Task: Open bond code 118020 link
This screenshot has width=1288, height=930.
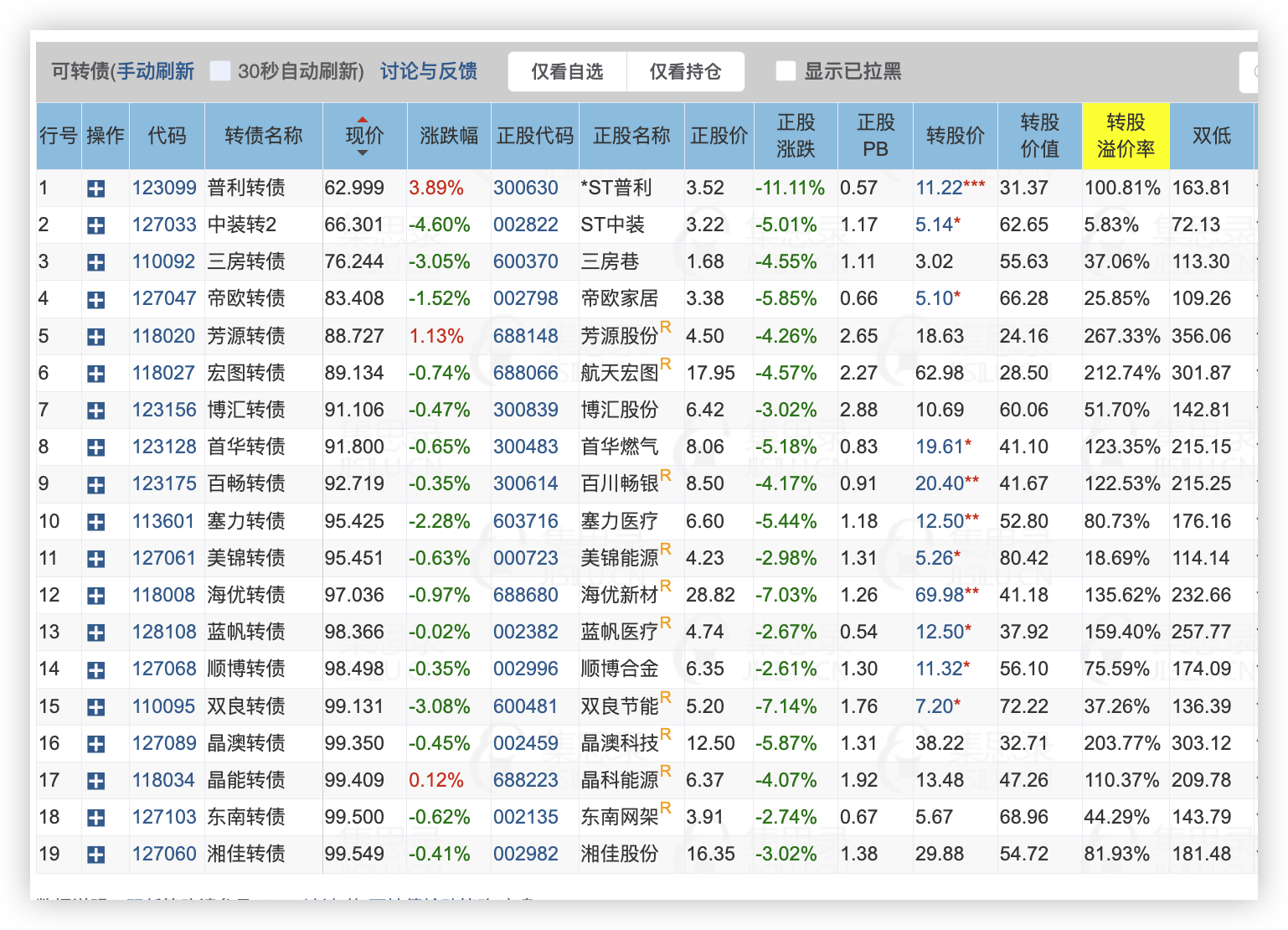Action: 164,336
